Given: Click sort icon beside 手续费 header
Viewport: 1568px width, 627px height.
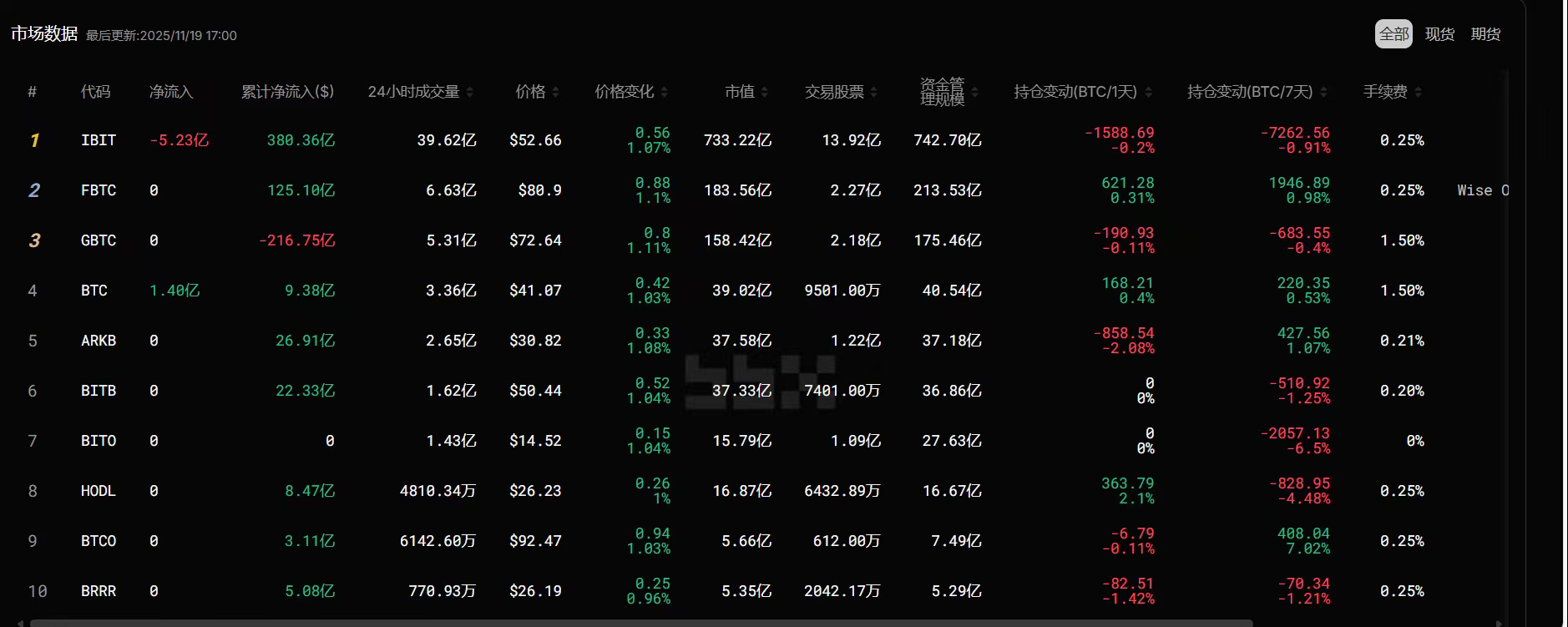Looking at the screenshot, I should click(x=1419, y=92).
